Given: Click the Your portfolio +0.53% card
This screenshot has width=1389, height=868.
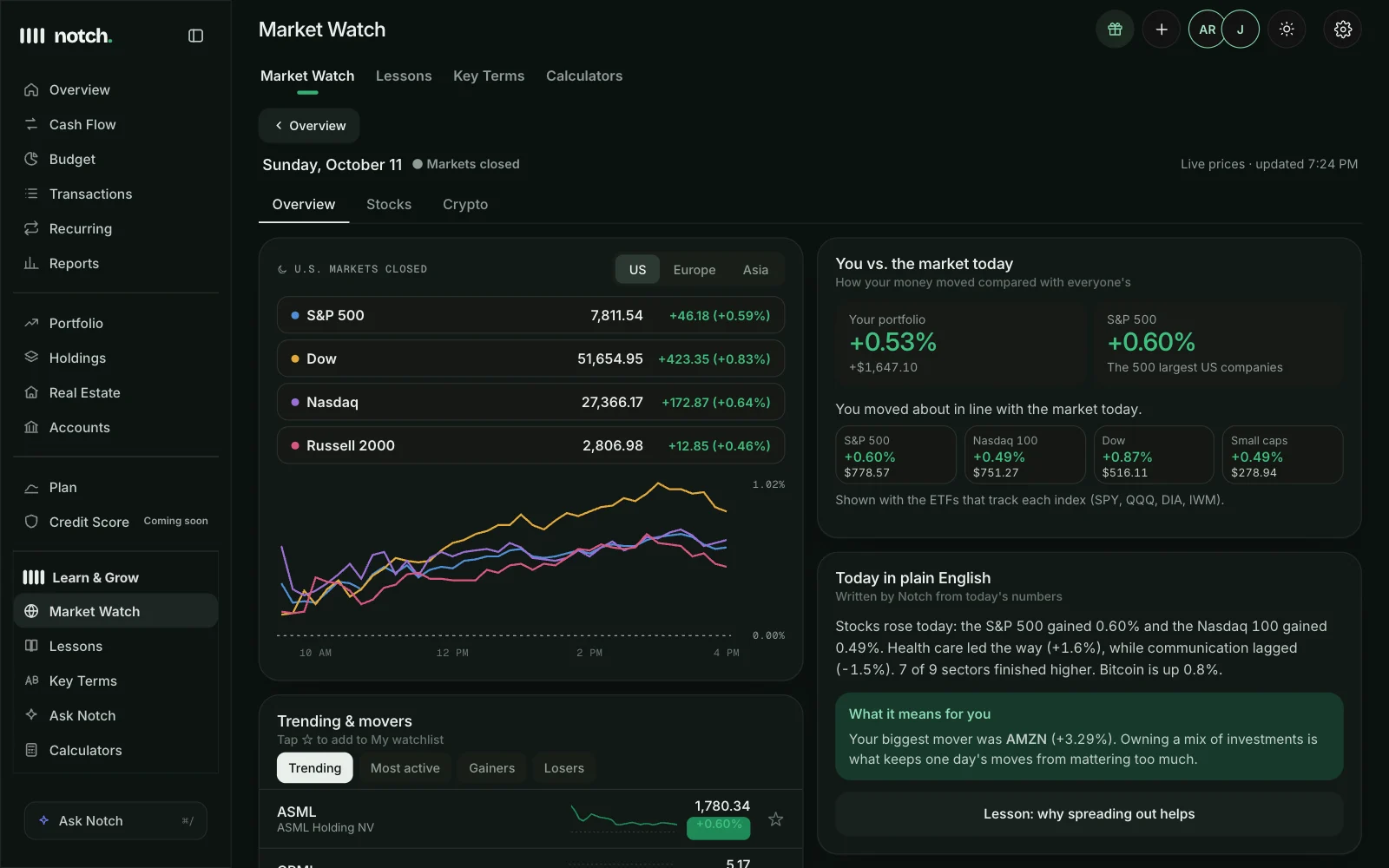Looking at the screenshot, I should click(960, 344).
